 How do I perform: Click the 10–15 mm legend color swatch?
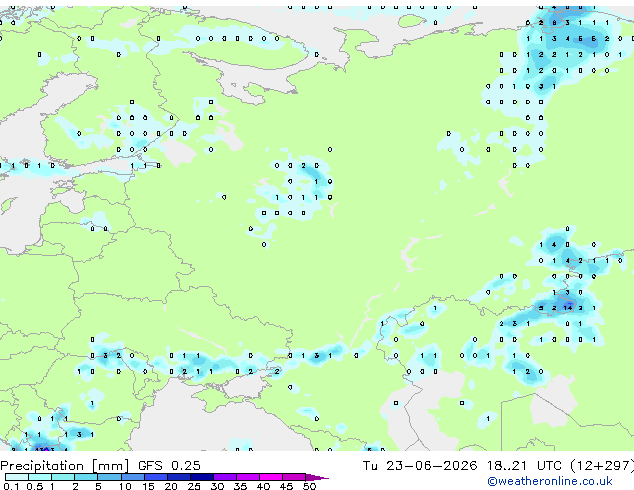tap(133, 477)
